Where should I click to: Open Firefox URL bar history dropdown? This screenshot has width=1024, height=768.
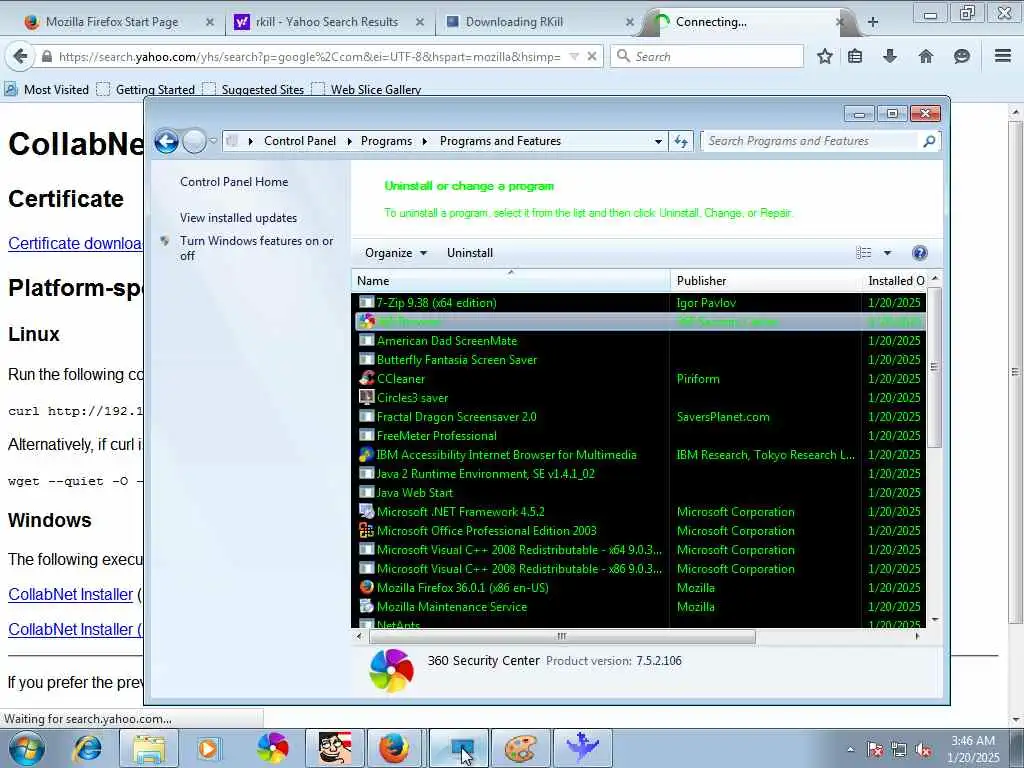(573, 57)
